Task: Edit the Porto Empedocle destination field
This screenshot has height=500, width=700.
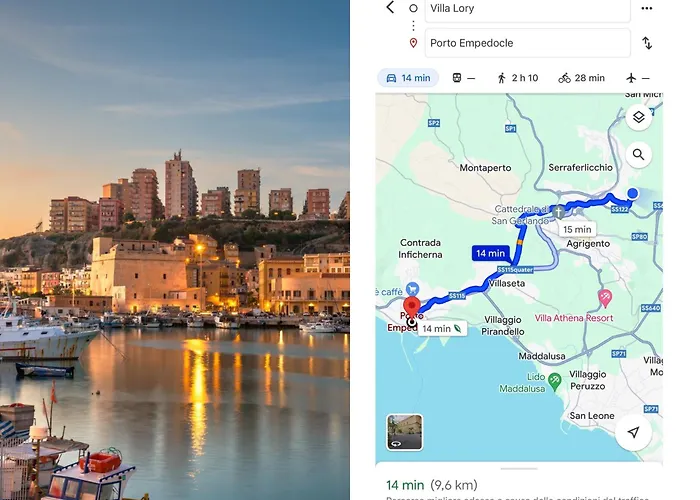Action: [x=526, y=43]
